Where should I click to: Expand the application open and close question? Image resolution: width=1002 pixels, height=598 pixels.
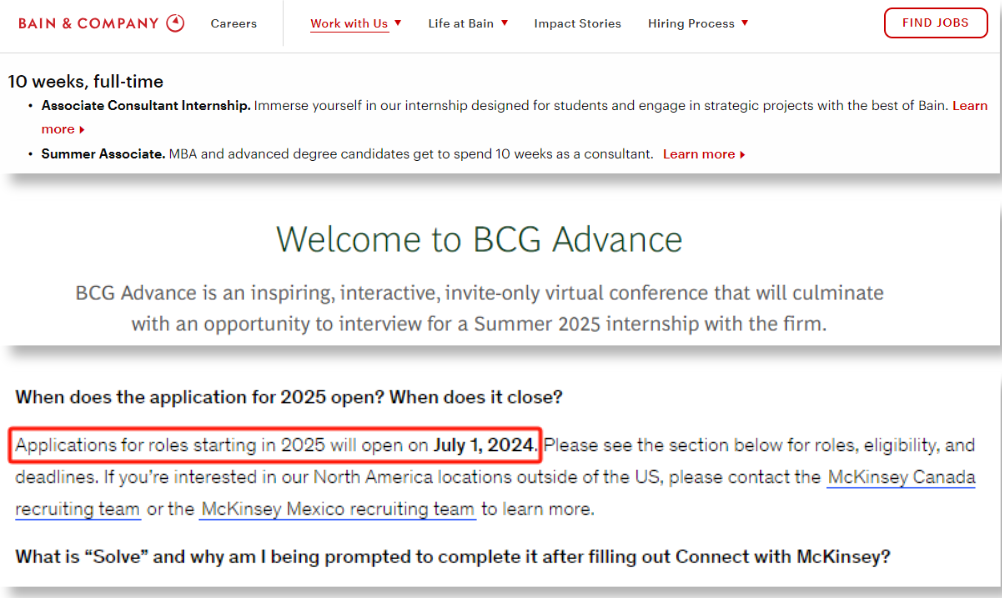coord(289,397)
